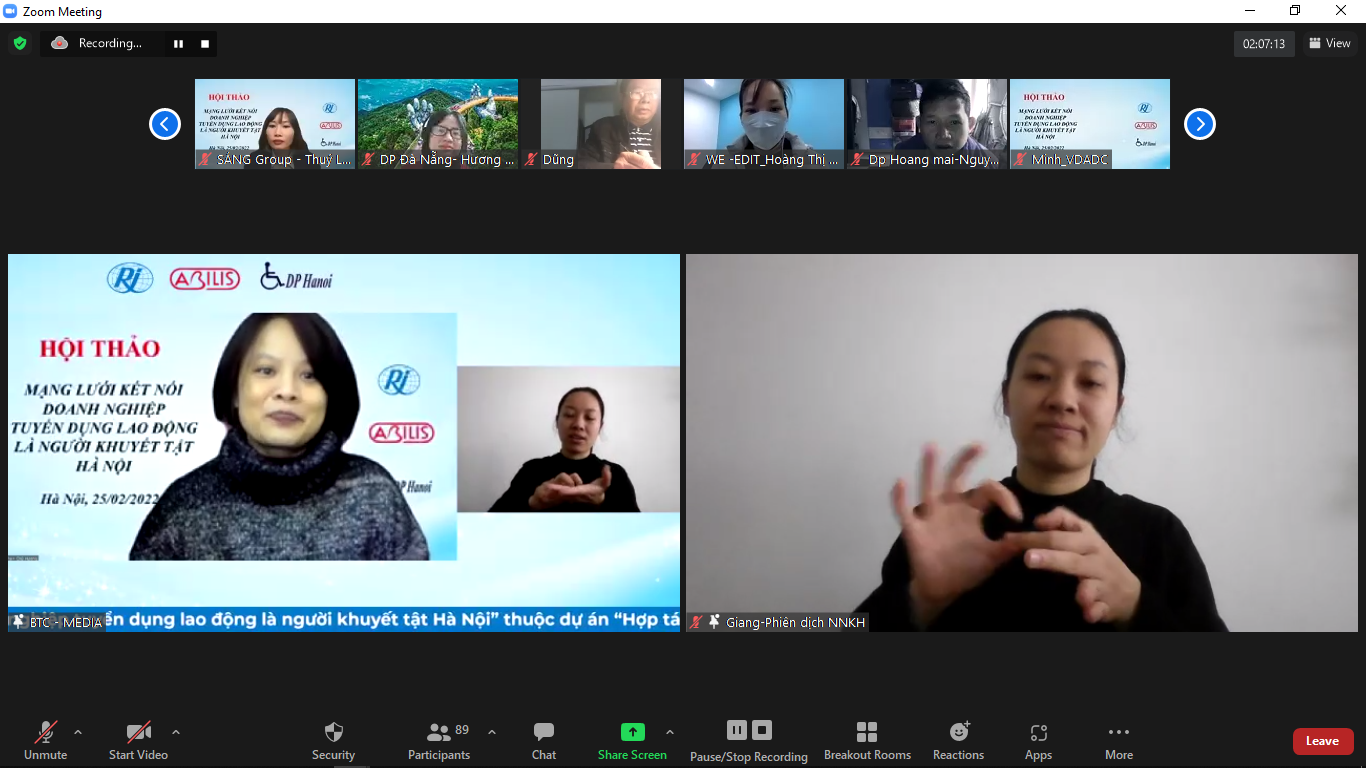Open Breakout Rooms
This screenshot has height=768, width=1366.
point(867,741)
